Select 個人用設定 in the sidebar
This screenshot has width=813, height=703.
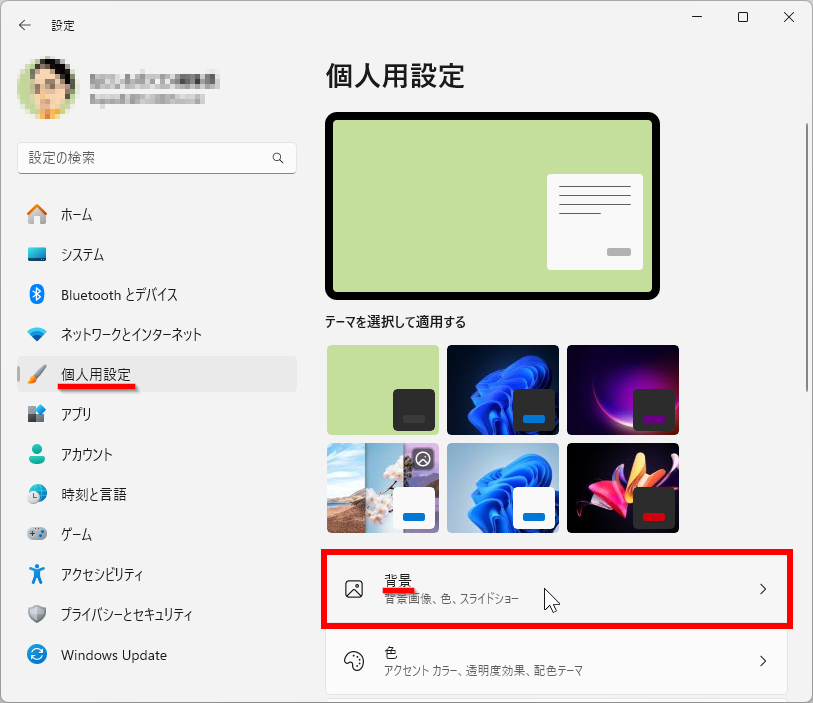[157, 374]
